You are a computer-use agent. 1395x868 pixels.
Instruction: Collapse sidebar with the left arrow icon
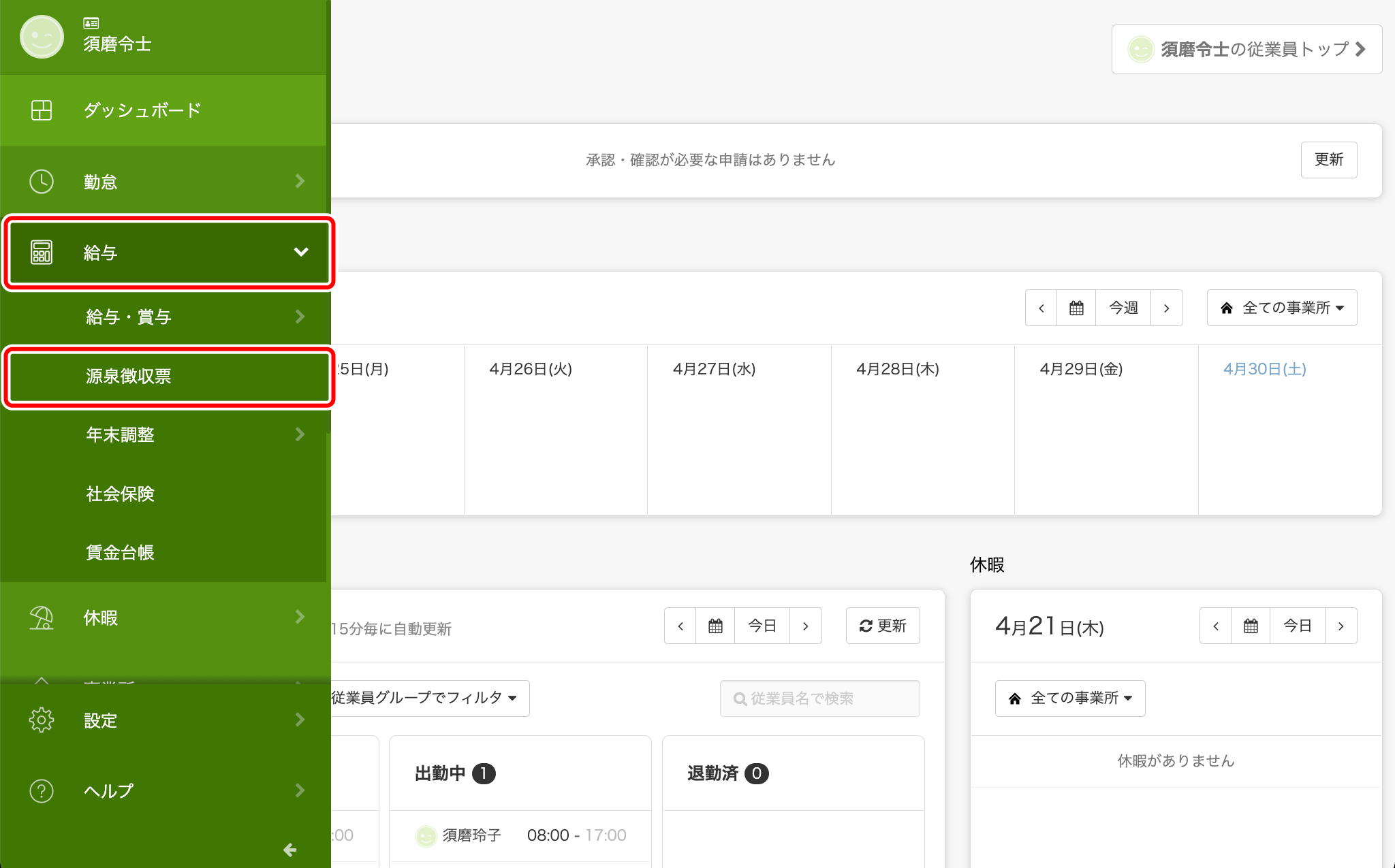(290, 850)
